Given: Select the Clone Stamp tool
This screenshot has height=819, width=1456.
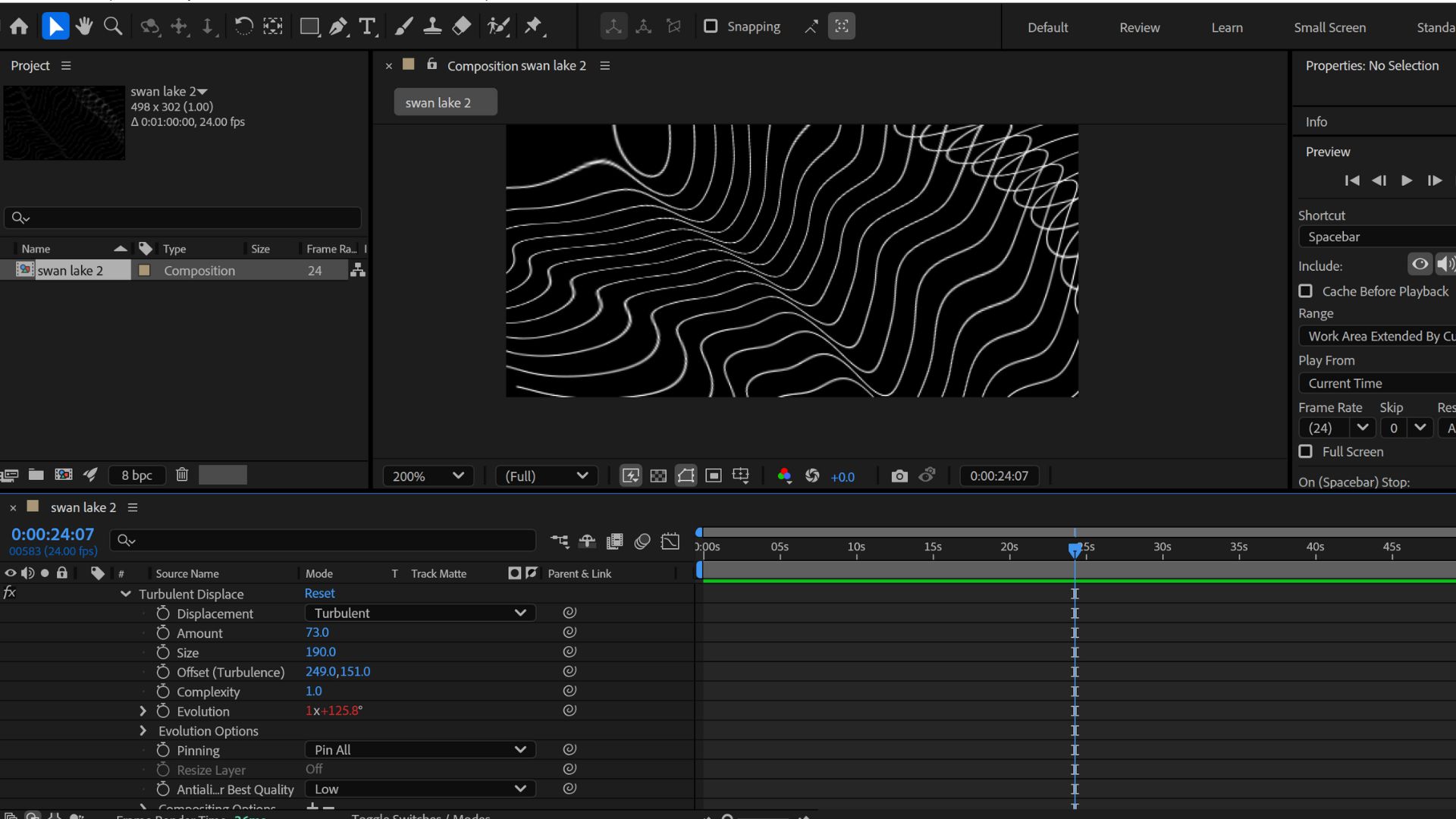Looking at the screenshot, I should point(432,27).
